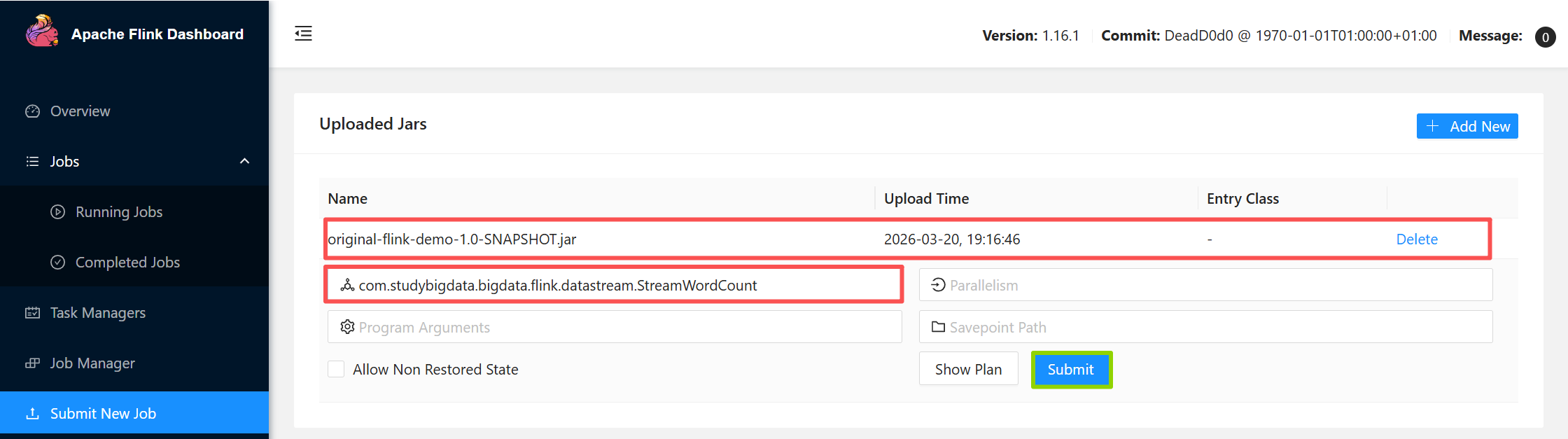The image size is (1568, 439).
Task: Select Submit New Job in the sidebar
Action: tap(134, 414)
